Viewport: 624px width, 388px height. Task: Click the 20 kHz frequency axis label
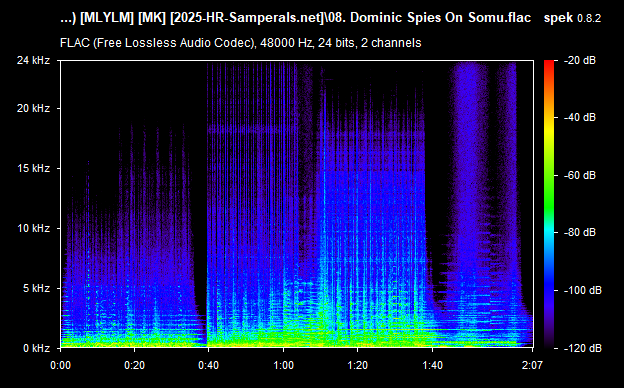(x=33, y=108)
